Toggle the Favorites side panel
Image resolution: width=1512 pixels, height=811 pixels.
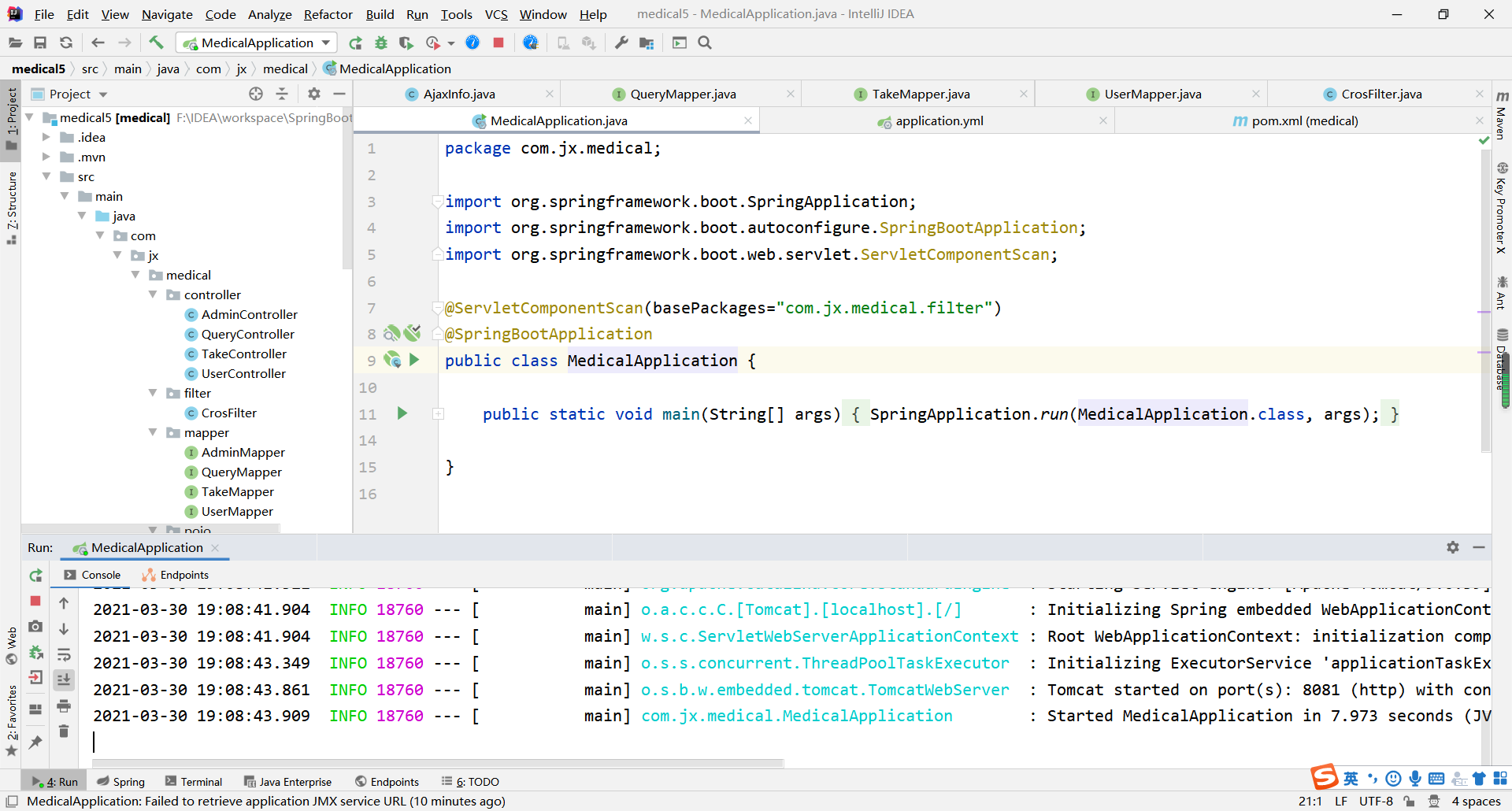coord(11,720)
